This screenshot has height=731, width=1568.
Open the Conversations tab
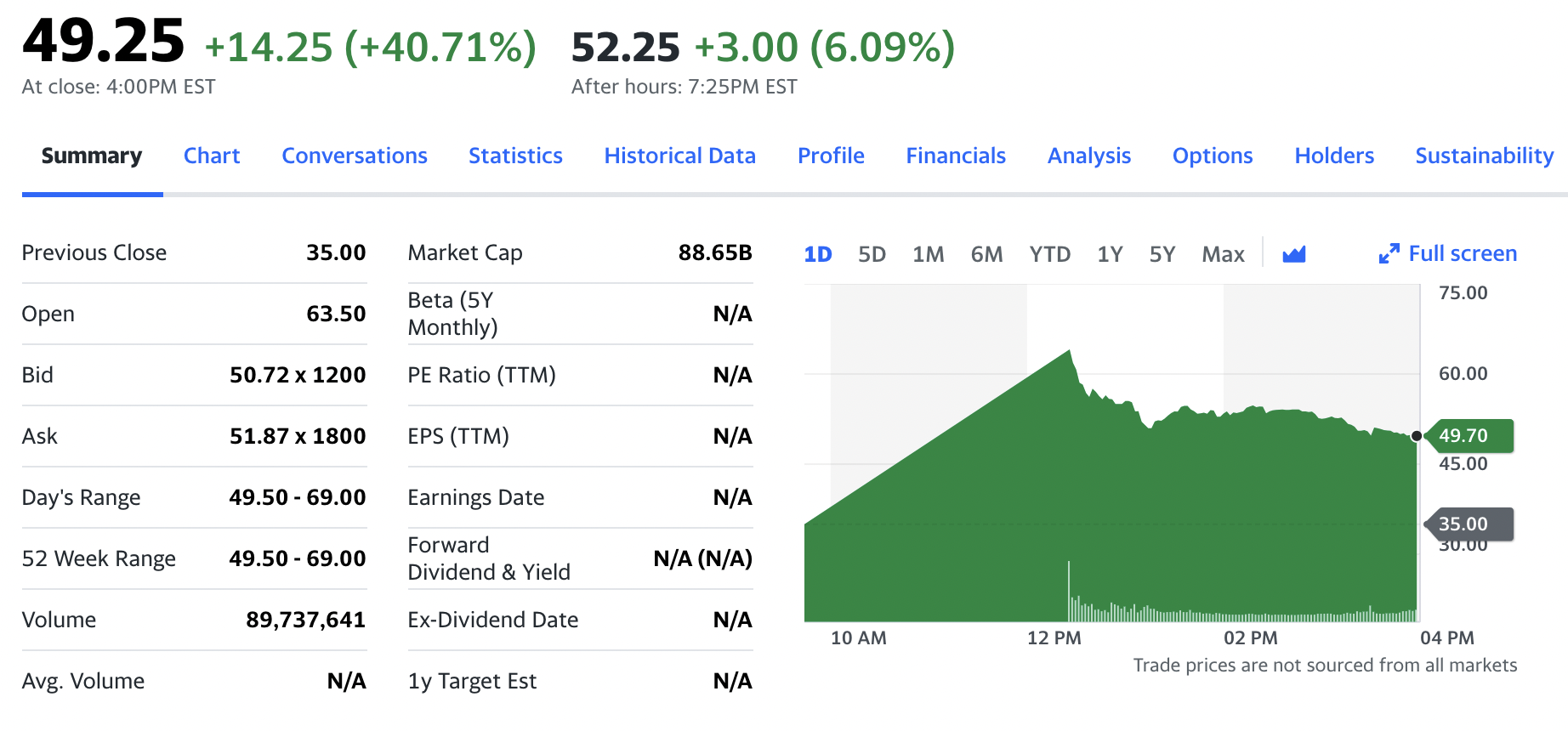coord(355,156)
